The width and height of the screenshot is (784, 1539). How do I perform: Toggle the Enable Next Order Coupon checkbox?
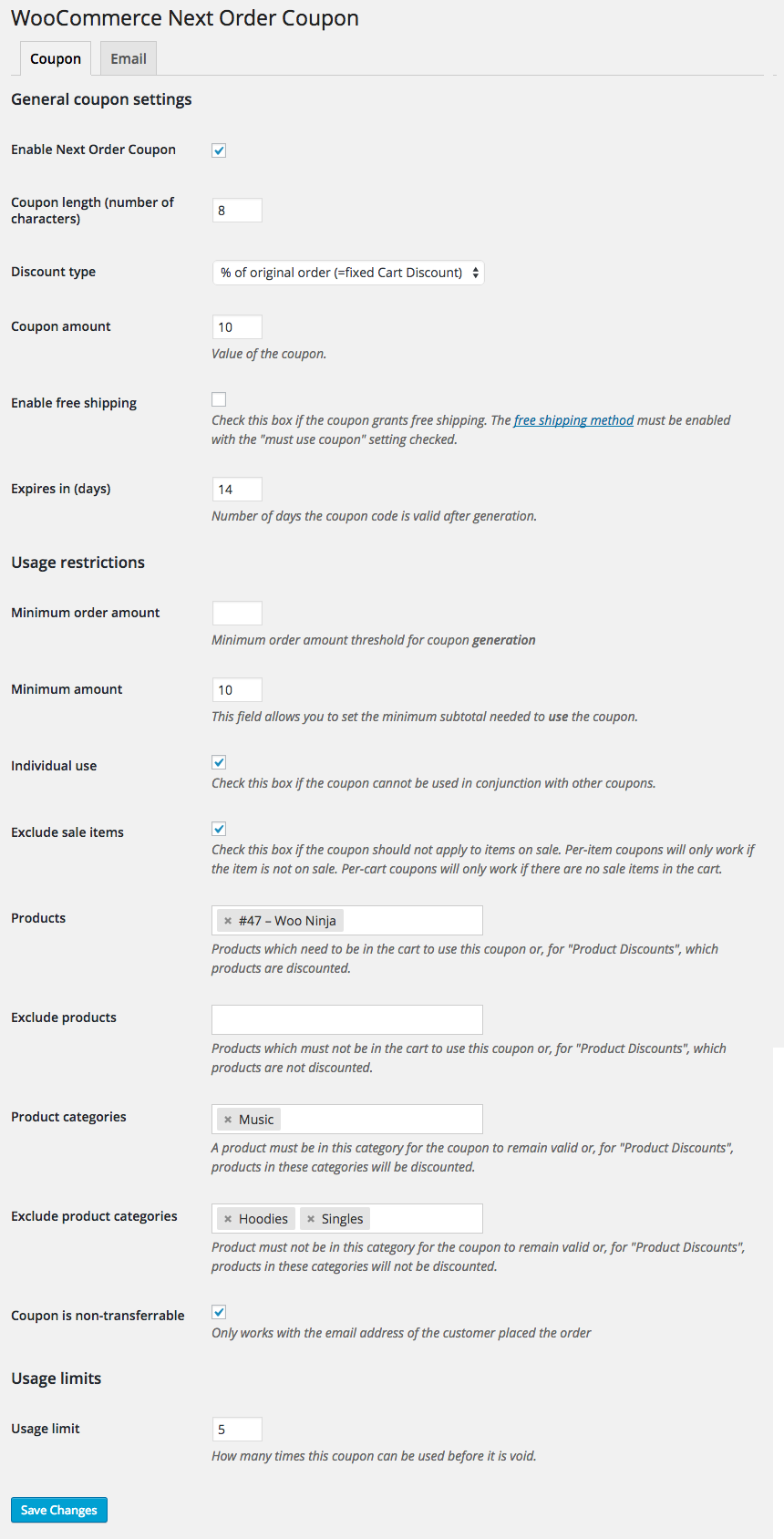pyautogui.click(x=219, y=150)
